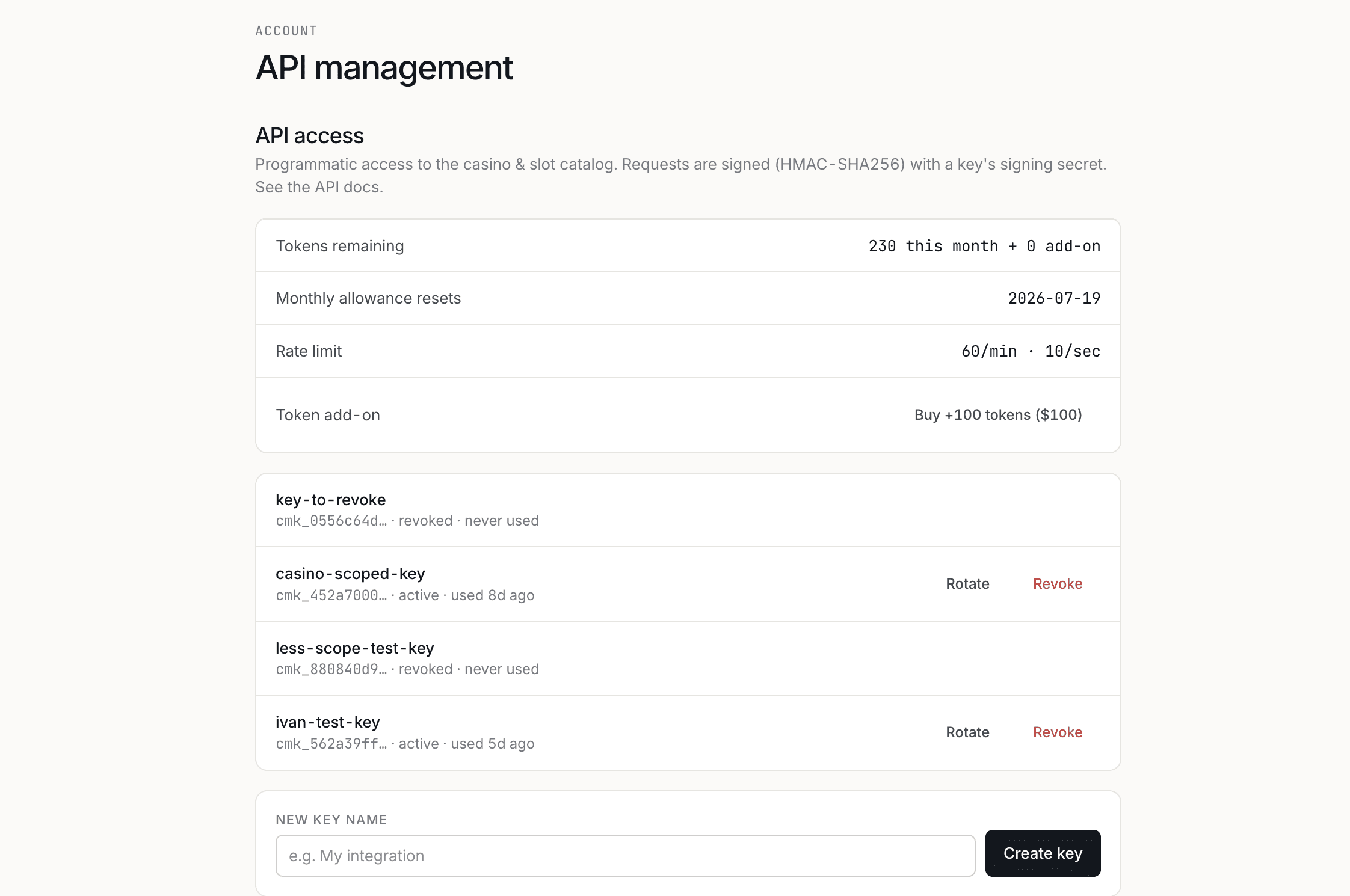
Task: Select the casino-scoped-key name
Action: pyautogui.click(x=350, y=574)
